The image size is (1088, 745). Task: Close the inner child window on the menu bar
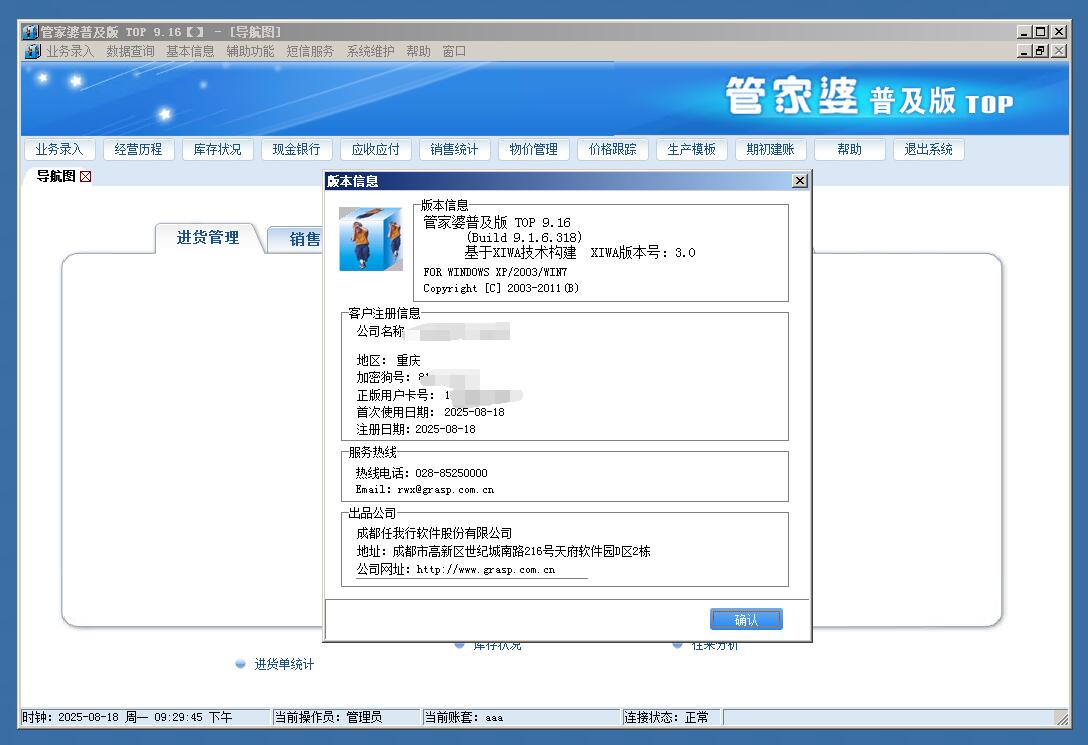[1059, 51]
